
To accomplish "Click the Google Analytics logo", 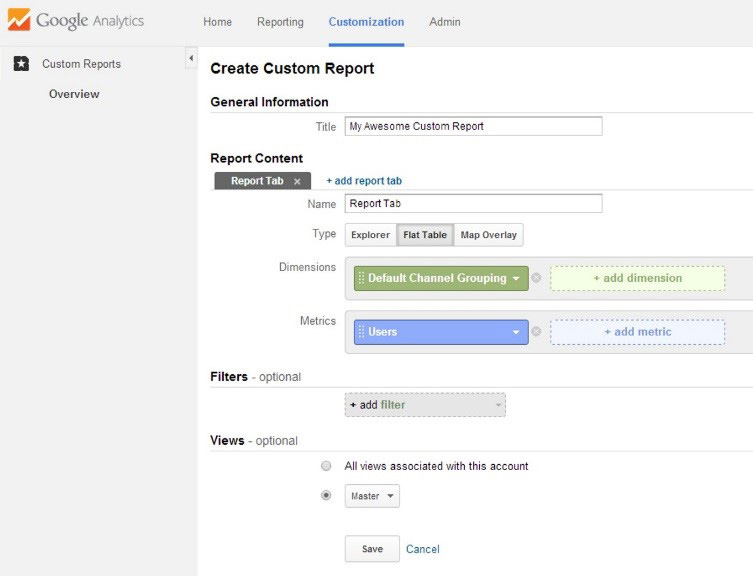I will (76, 21).
